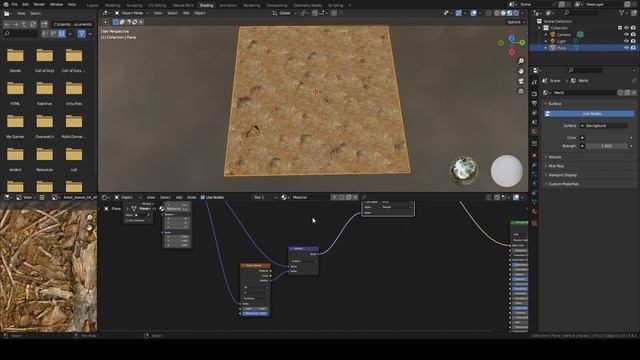Disable the Camera object in renders
Image resolution: width=640 pixels, height=360 pixels.
pyautogui.click(x=633, y=35)
